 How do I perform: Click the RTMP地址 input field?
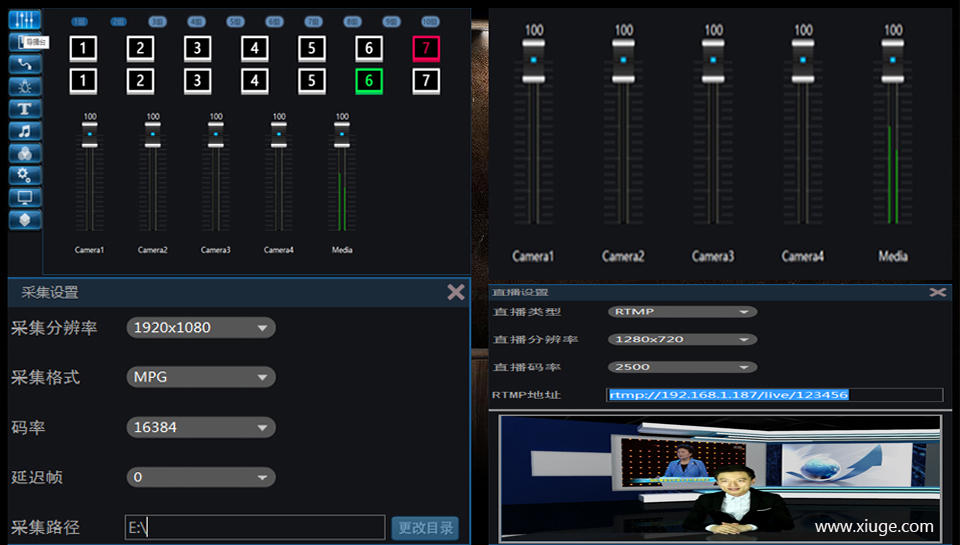coord(774,395)
